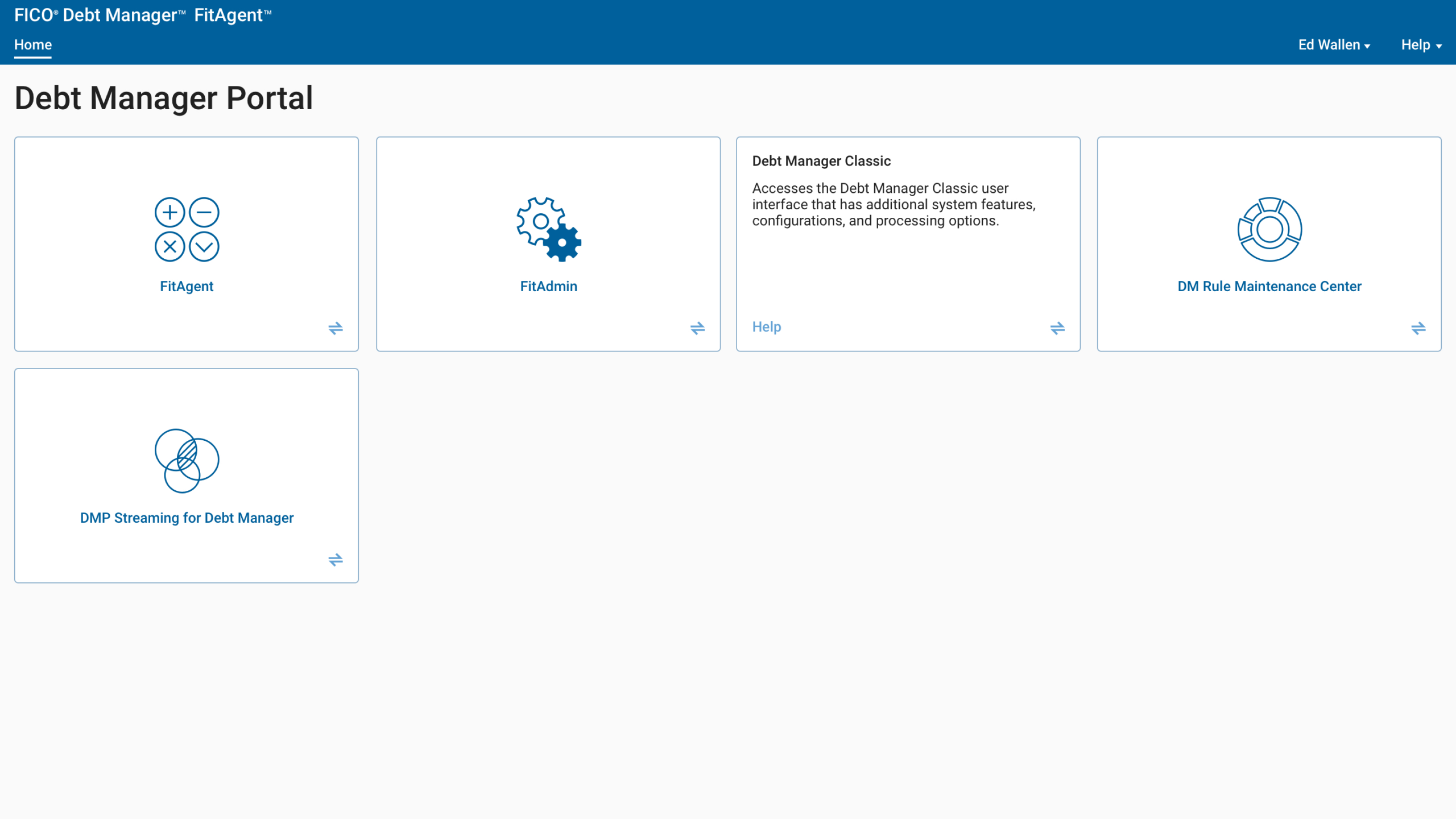Screen dimensions: 1456x819
Task: Open the FitAdmin link
Action: pos(548,286)
